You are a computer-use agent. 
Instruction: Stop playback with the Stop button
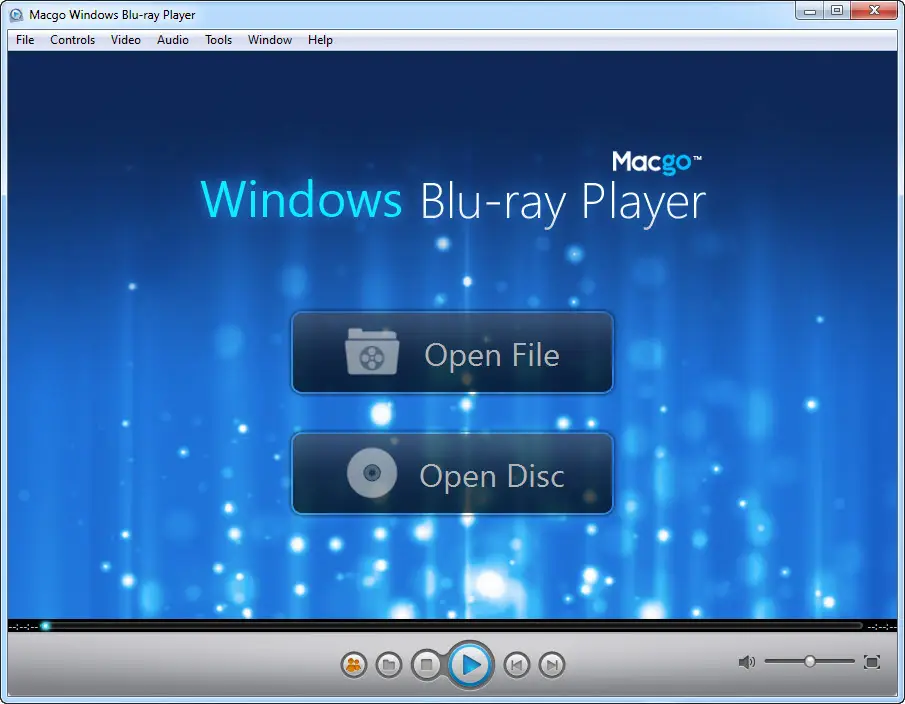pyautogui.click(x=427, y=665)
